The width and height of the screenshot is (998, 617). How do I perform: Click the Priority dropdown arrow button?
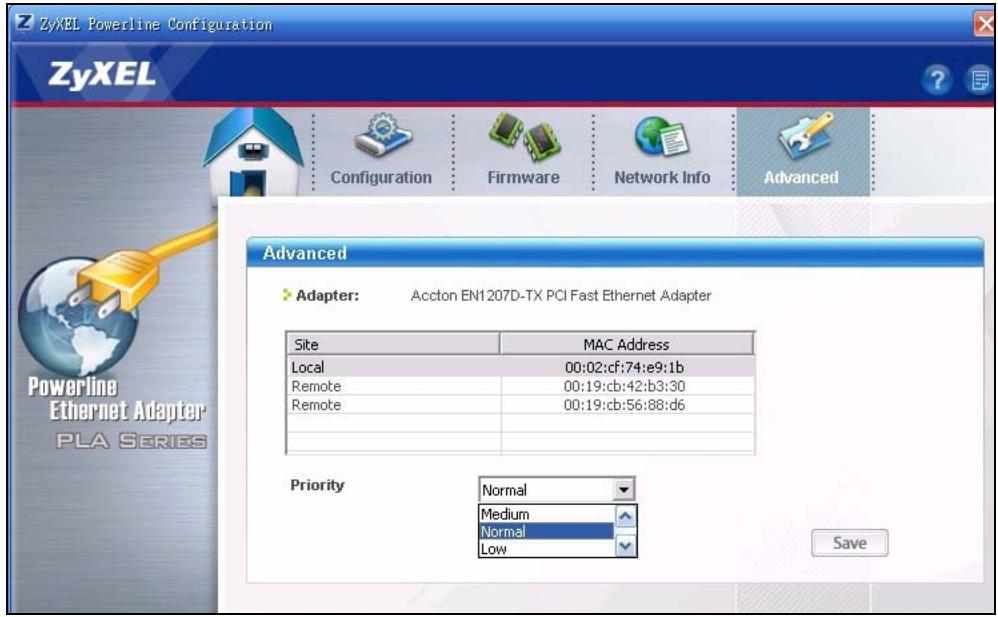coord(624,490)
